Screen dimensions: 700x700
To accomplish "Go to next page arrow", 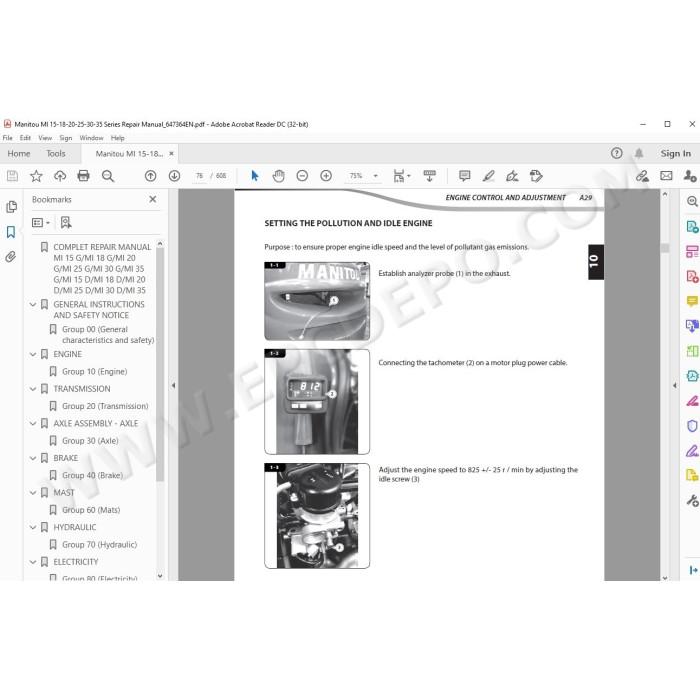I will (174, 176).
